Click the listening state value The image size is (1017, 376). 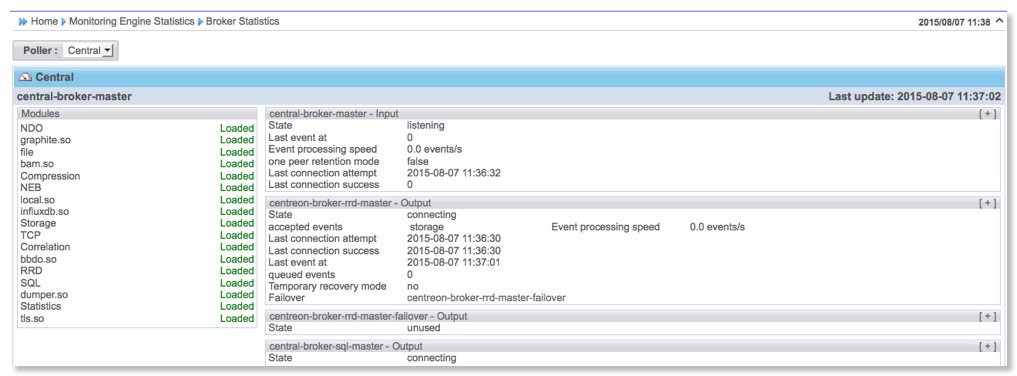pyautogui.click(x=425, y=125)
